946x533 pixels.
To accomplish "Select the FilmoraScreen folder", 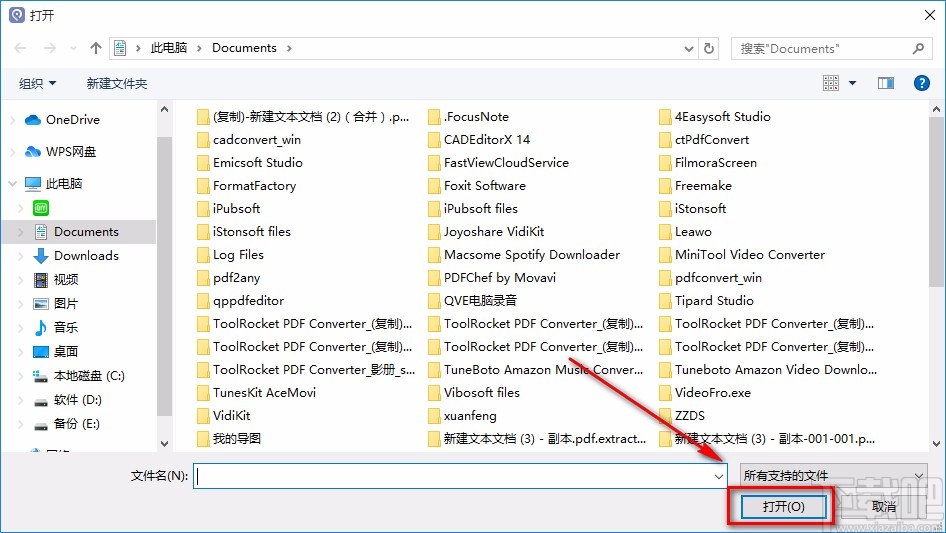I will coord(708,163).
